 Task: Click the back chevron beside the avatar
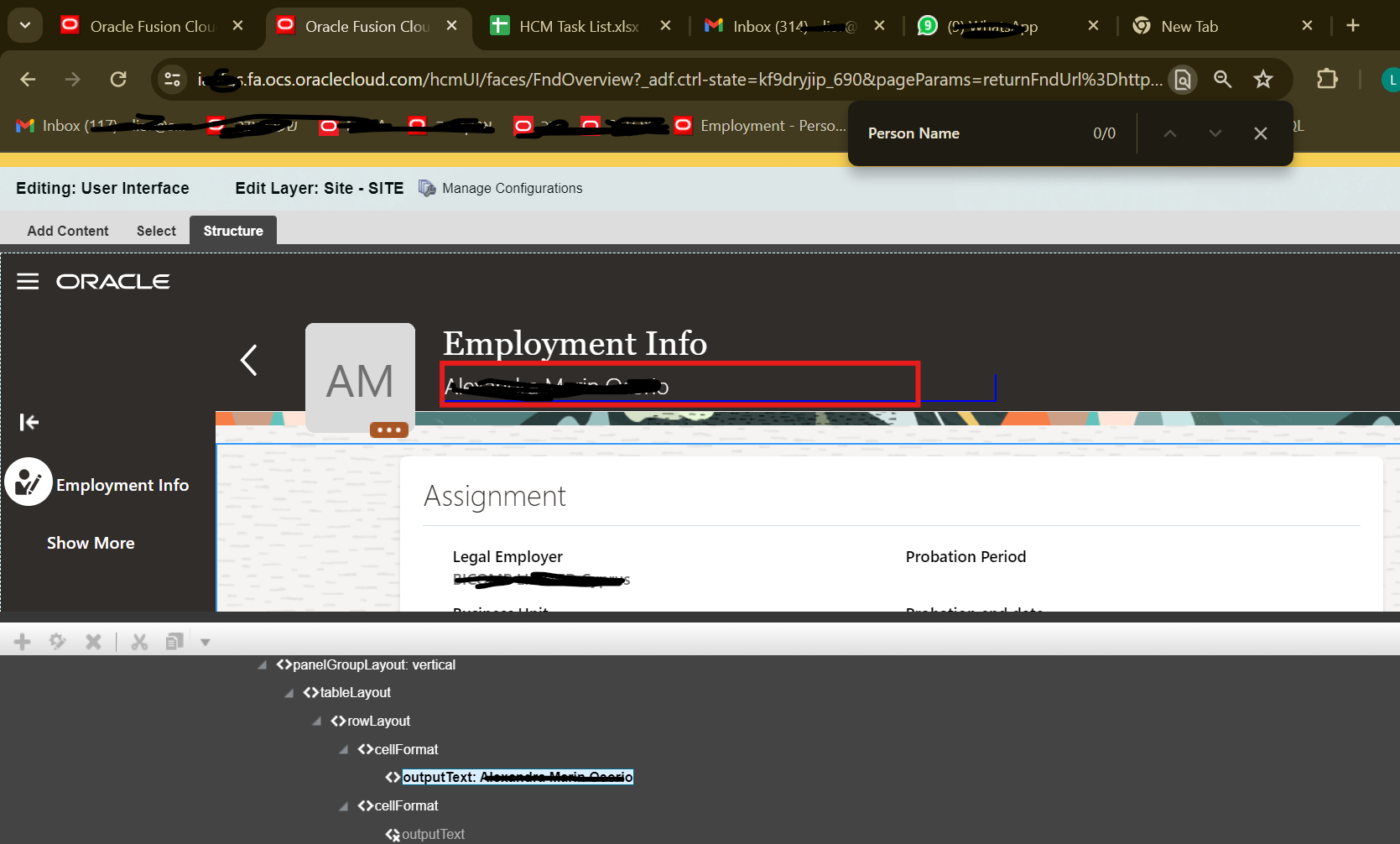248,360
